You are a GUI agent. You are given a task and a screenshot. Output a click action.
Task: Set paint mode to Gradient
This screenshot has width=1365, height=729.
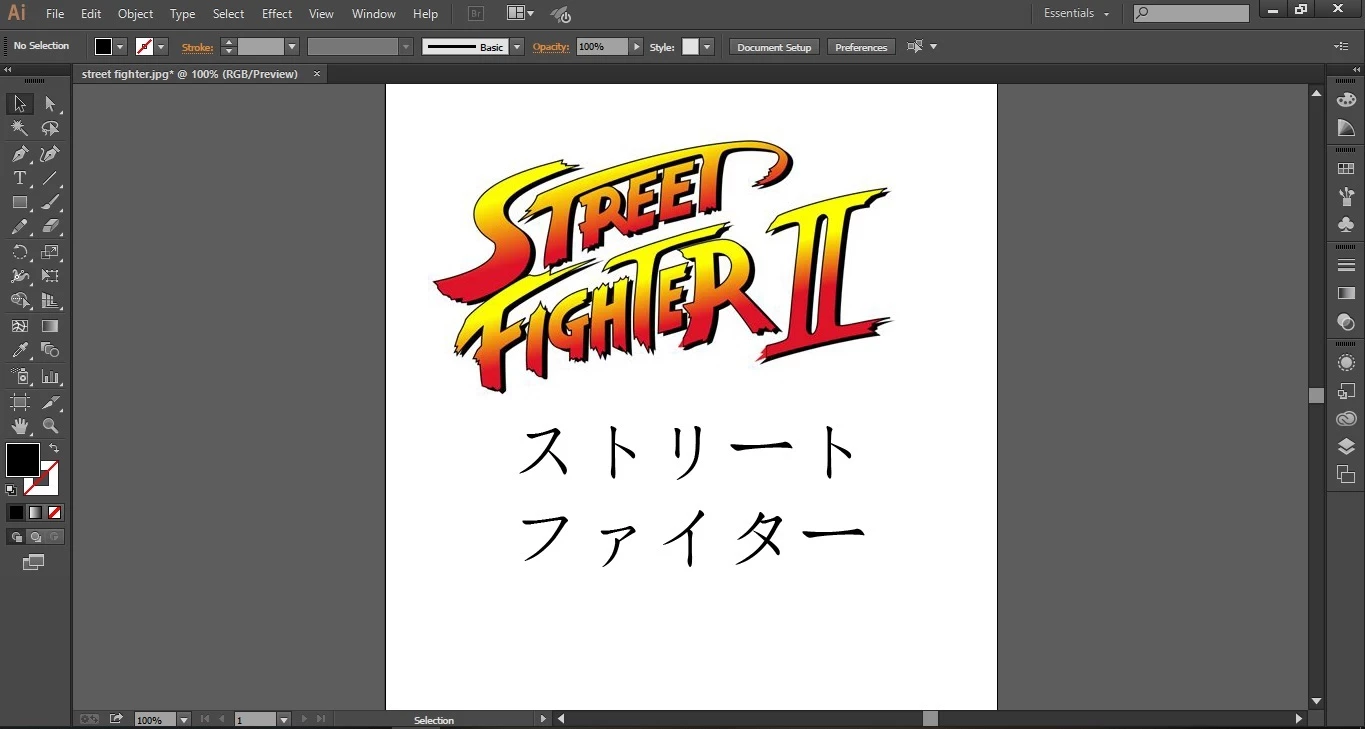35,513
